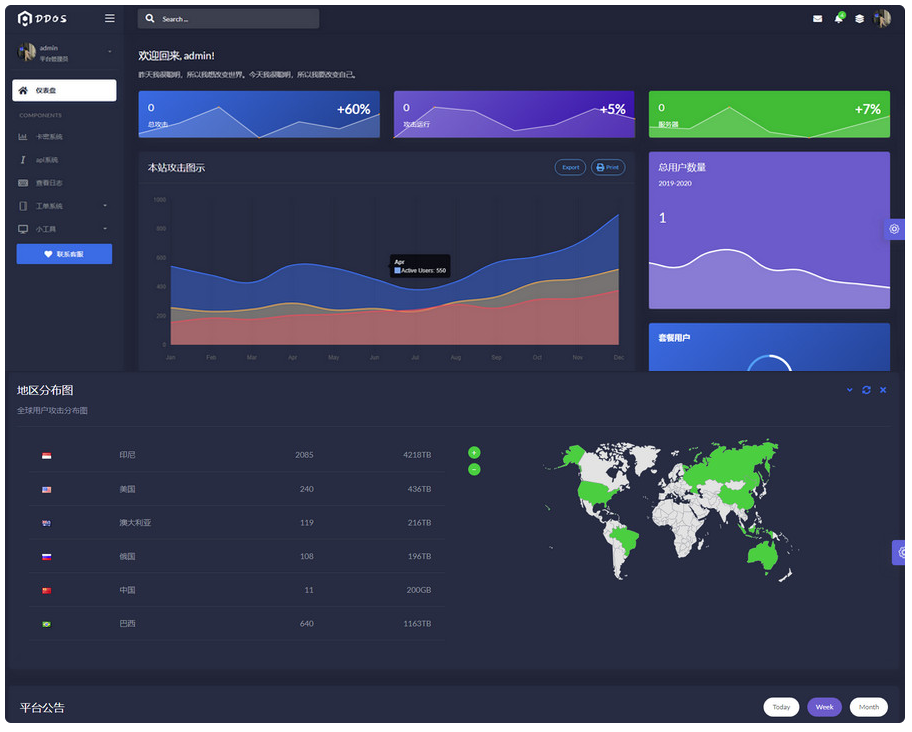Switch announcements filter to Today
912x732 pixels.
pyautogui.click(x=781, y=707)
